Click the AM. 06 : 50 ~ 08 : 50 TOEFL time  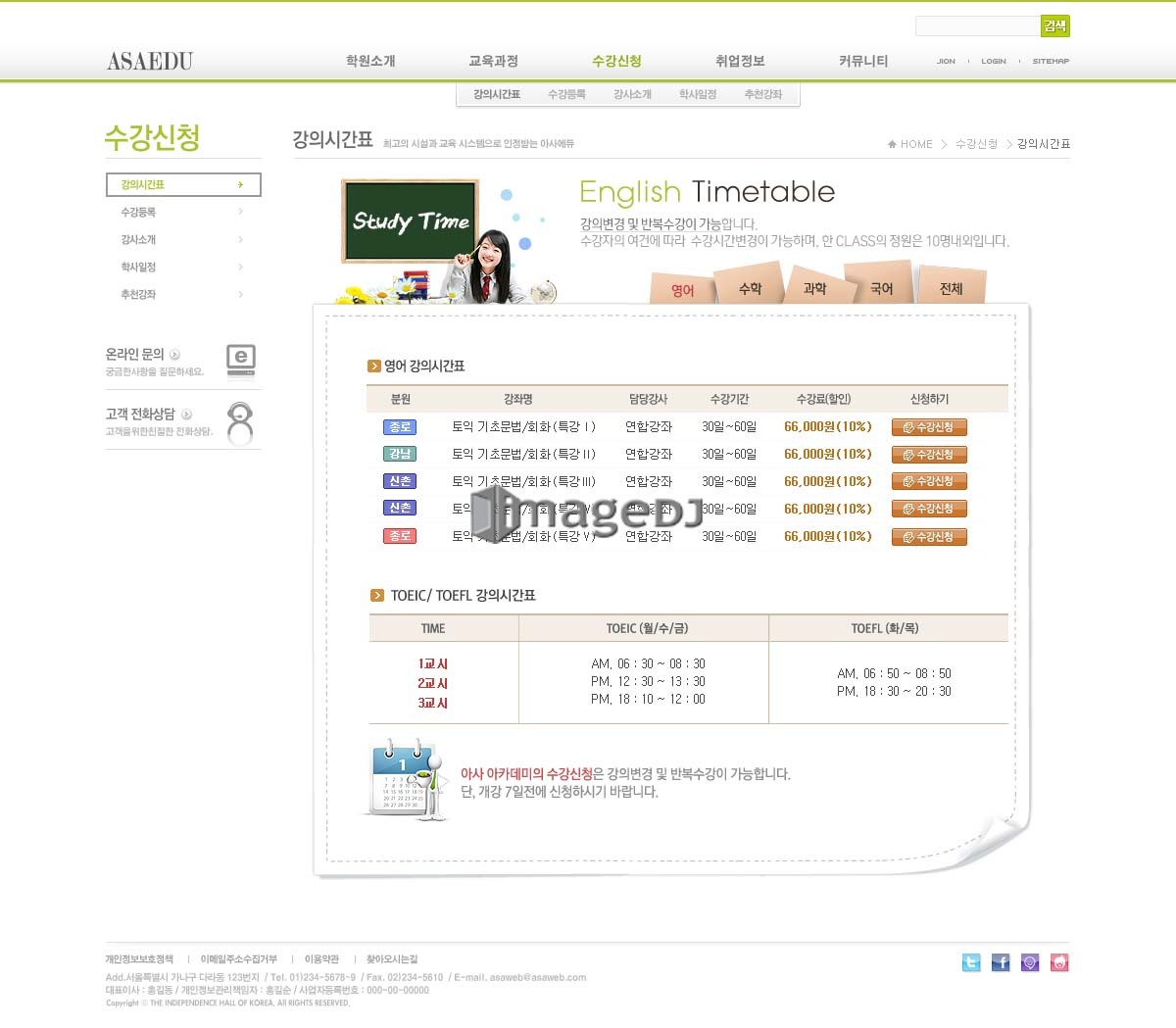894,673
